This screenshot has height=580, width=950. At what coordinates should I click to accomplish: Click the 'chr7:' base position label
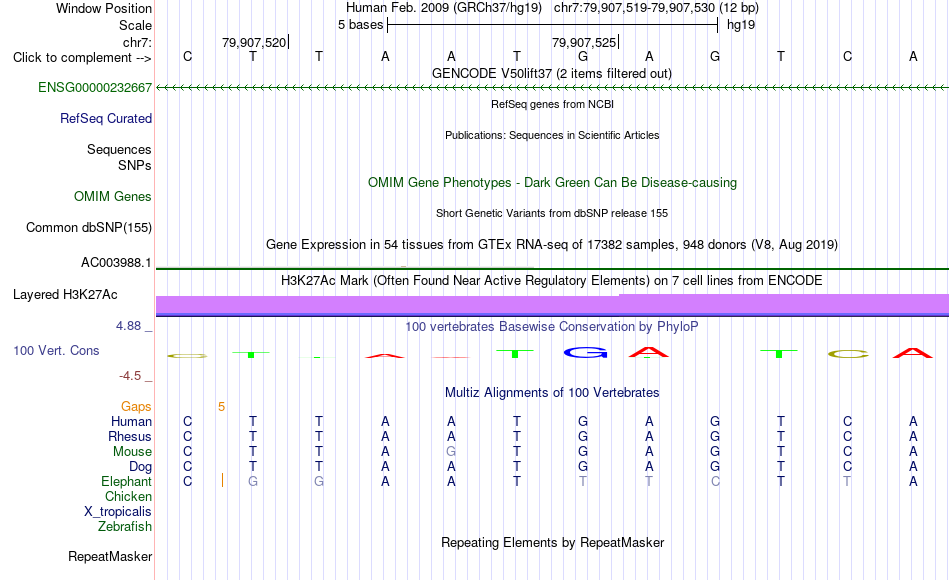[138, 42]
